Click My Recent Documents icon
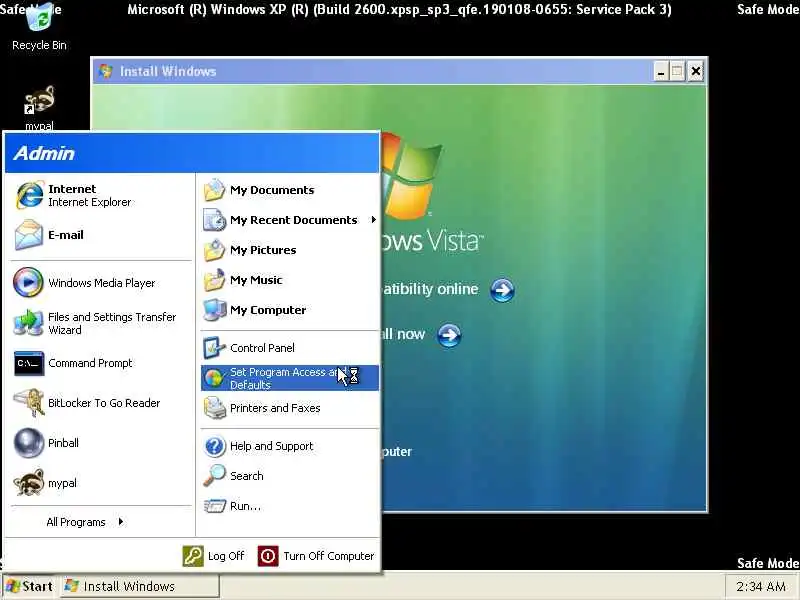800x600 pixels. 215,220
